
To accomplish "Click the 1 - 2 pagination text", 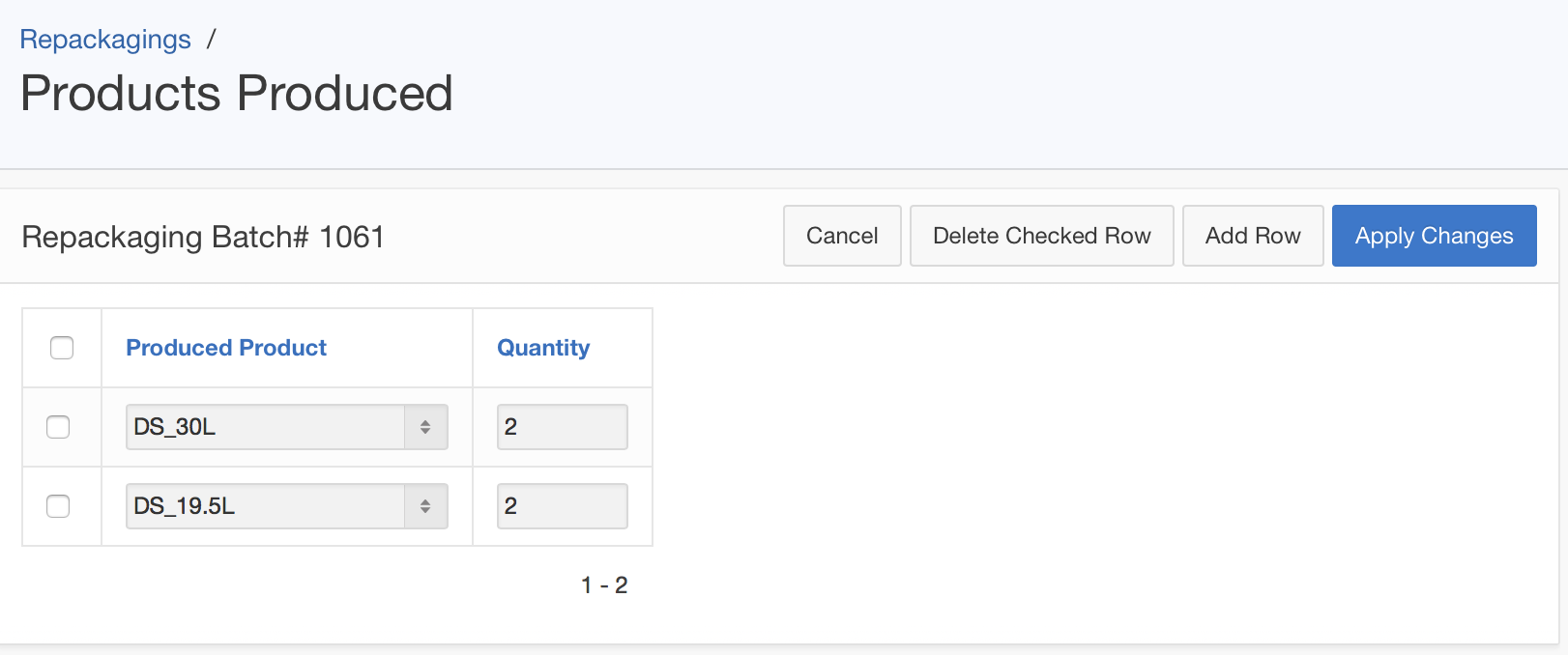I will pos(604,585).
